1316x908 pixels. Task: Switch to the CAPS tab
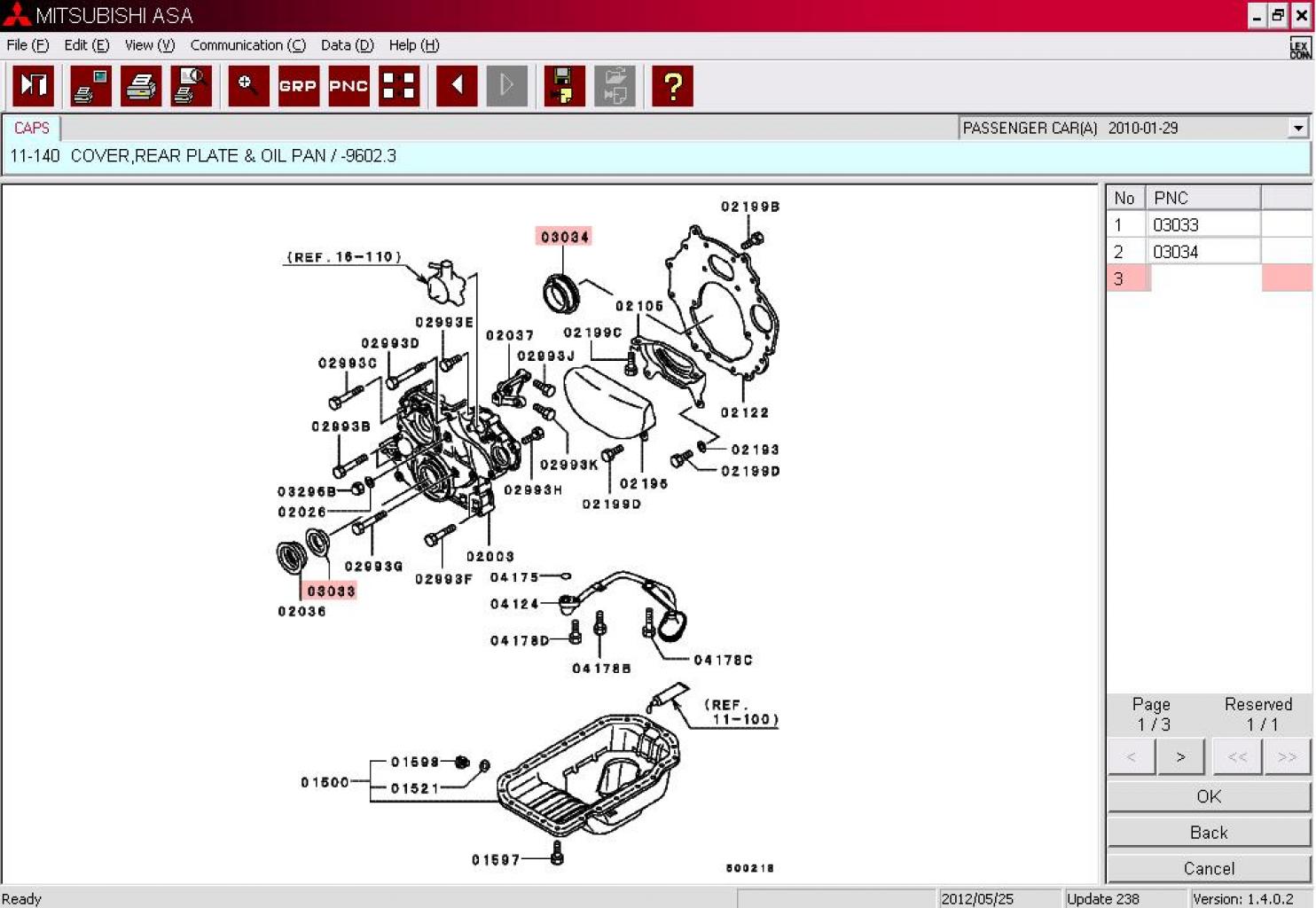click(32, 129)
